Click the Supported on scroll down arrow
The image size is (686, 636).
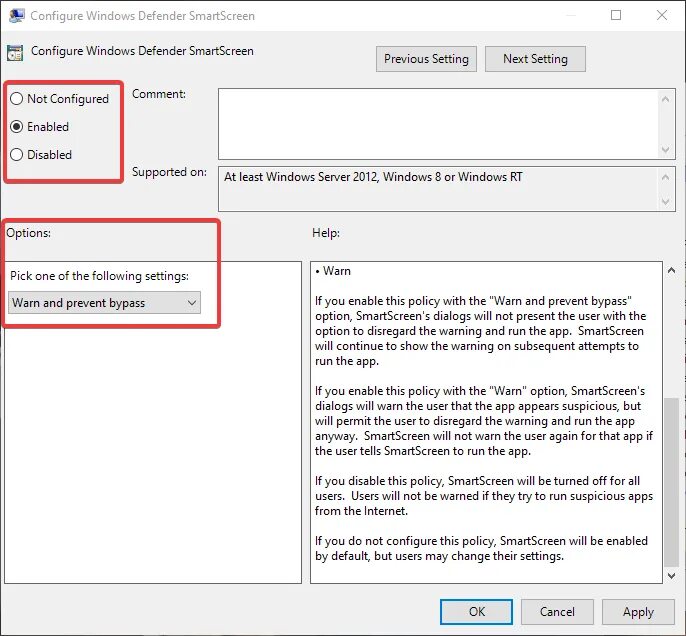pyautogui.click(x=665, y=202)
